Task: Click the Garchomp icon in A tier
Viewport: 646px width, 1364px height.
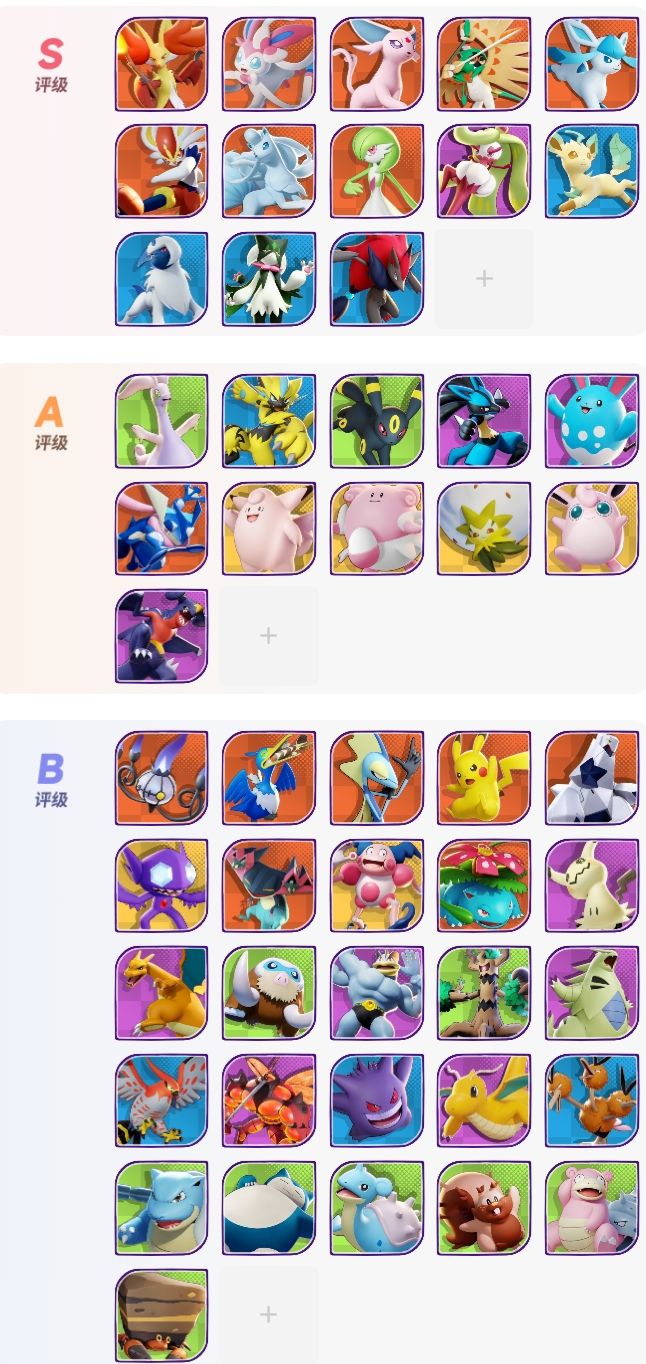Action: [162, 636]
